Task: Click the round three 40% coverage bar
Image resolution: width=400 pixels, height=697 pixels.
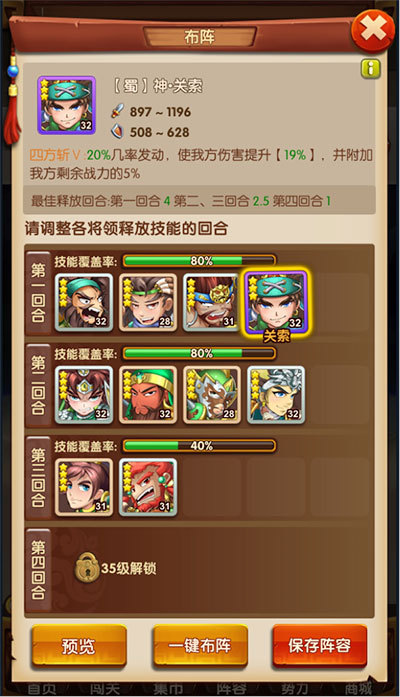Action: (199, 446)
